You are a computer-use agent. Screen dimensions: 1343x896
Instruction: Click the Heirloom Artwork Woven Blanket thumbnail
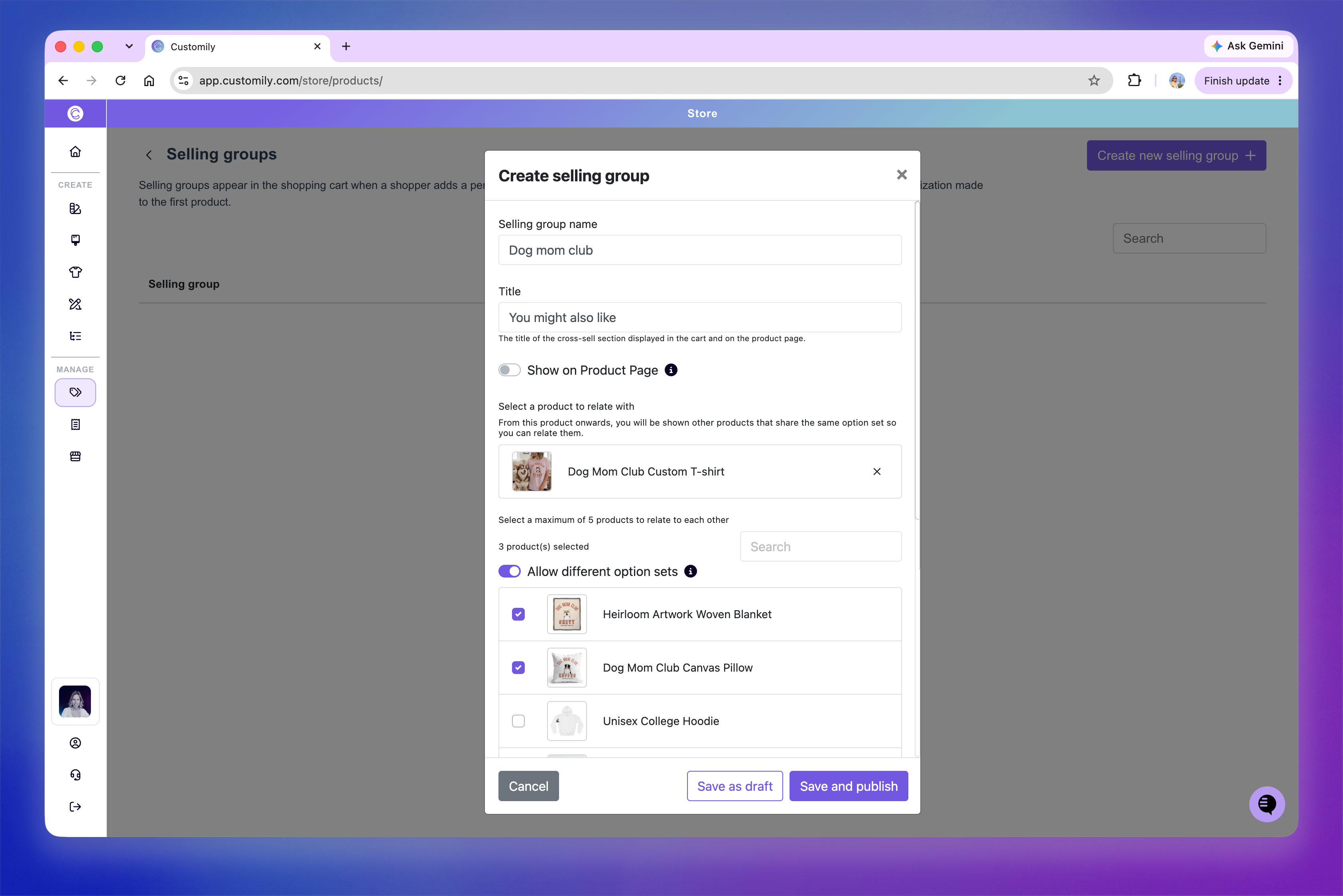coord(567,614)
